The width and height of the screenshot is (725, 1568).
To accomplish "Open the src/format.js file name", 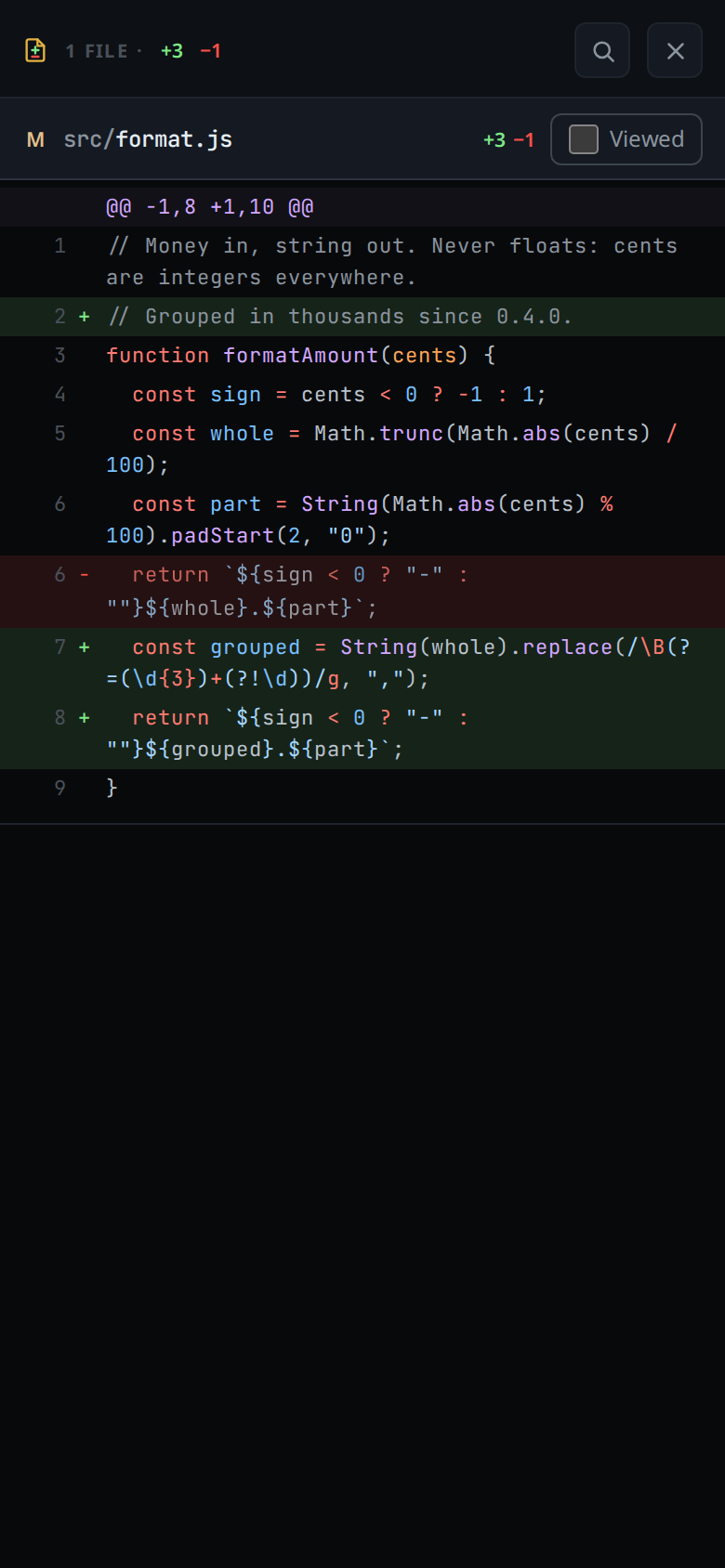I will coord(148,139).
